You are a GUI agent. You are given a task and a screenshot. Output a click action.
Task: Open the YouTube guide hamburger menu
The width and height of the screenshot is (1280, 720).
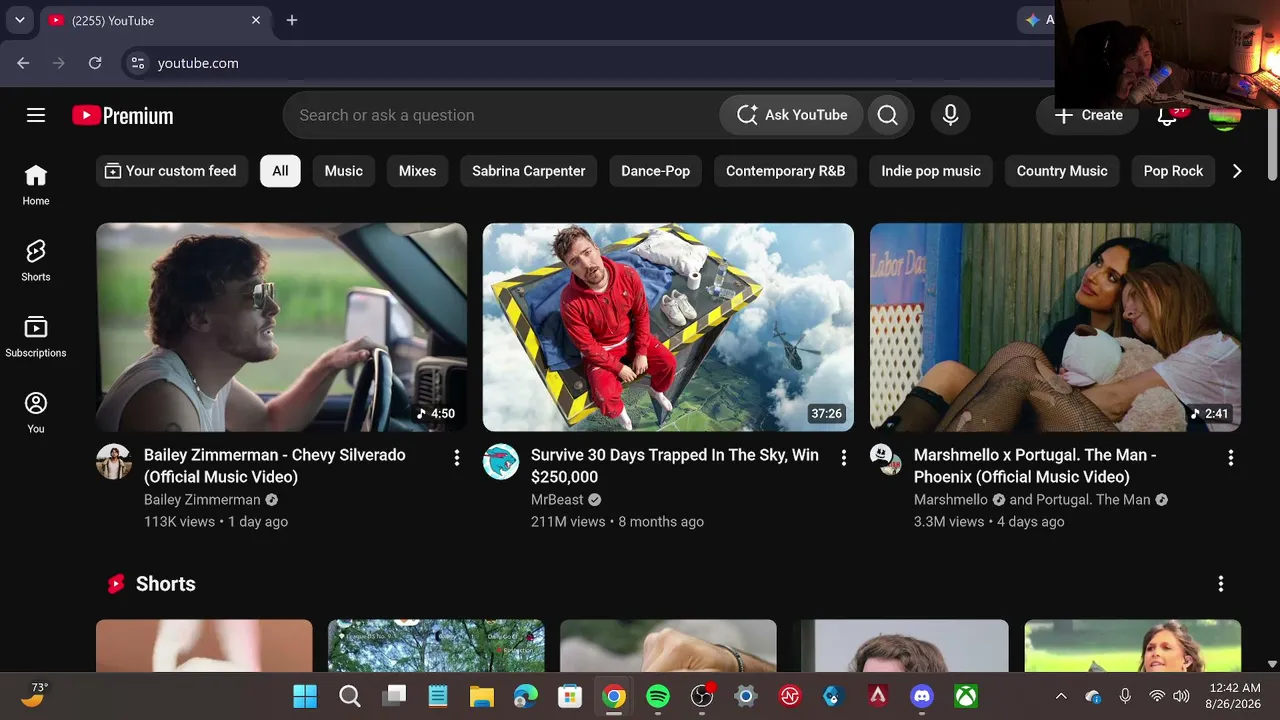pos(36,115)
